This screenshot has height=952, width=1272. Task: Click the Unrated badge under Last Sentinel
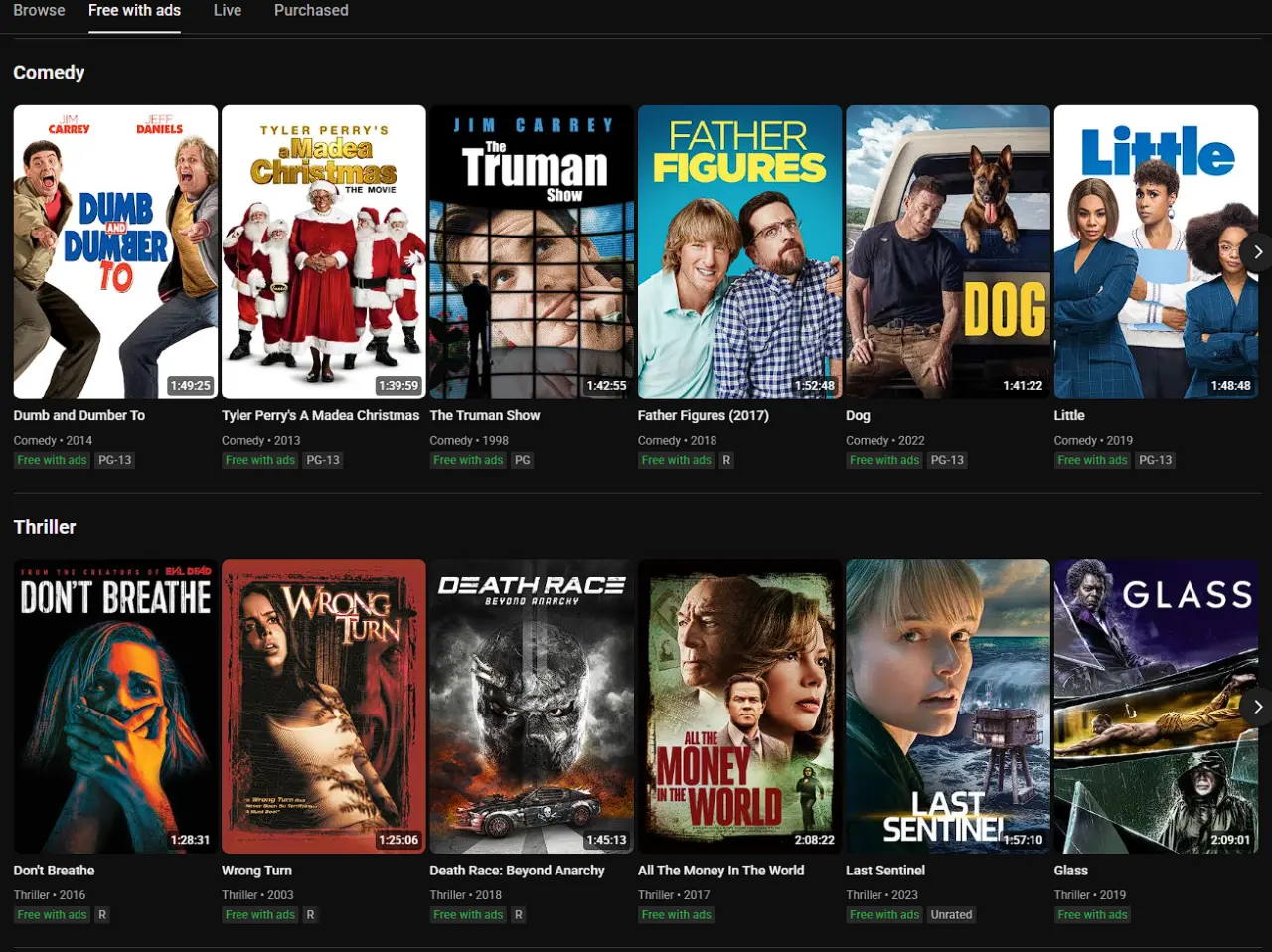[x=951, y=914]
